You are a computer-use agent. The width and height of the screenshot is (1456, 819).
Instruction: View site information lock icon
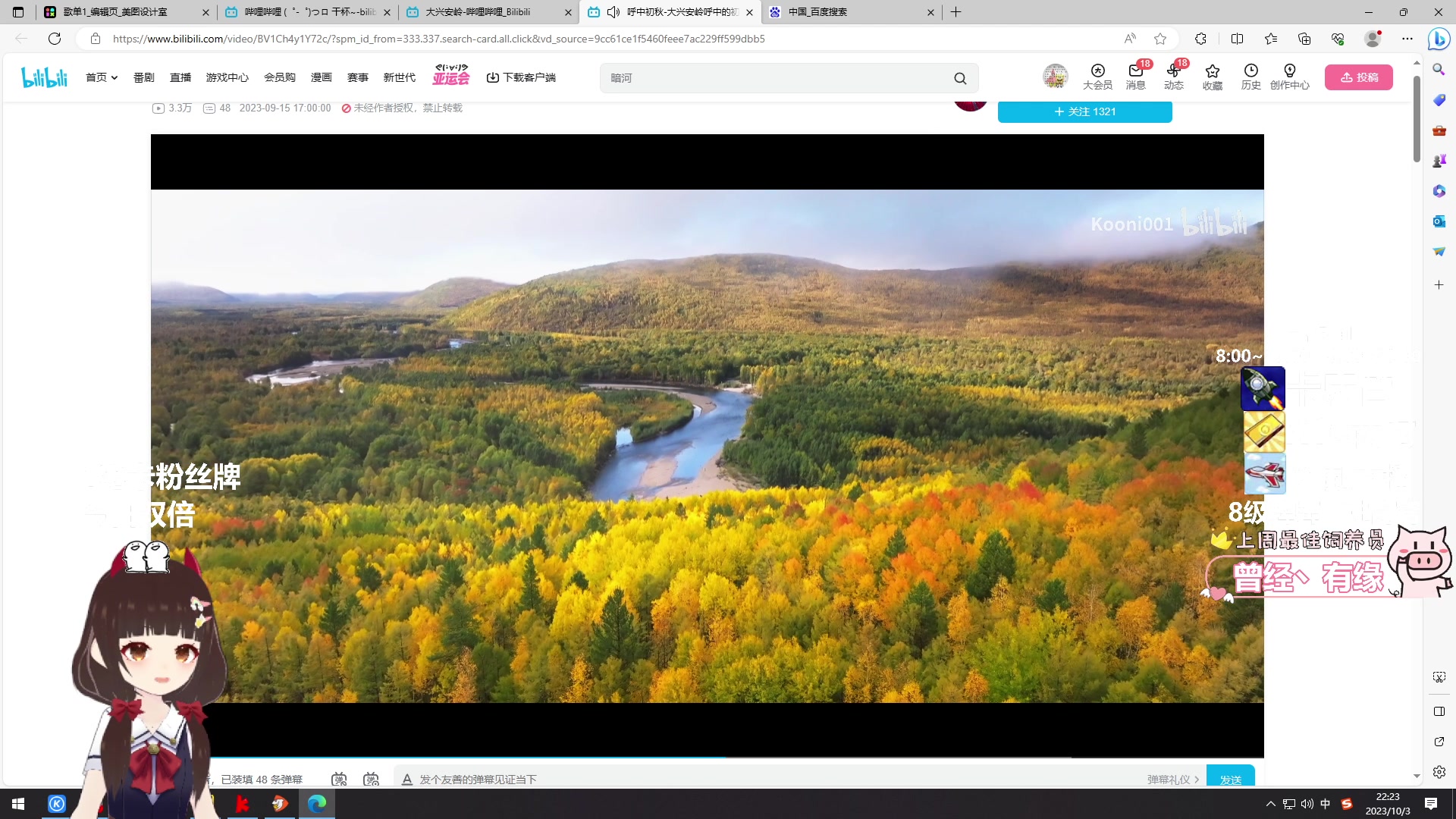pos(95,39)
